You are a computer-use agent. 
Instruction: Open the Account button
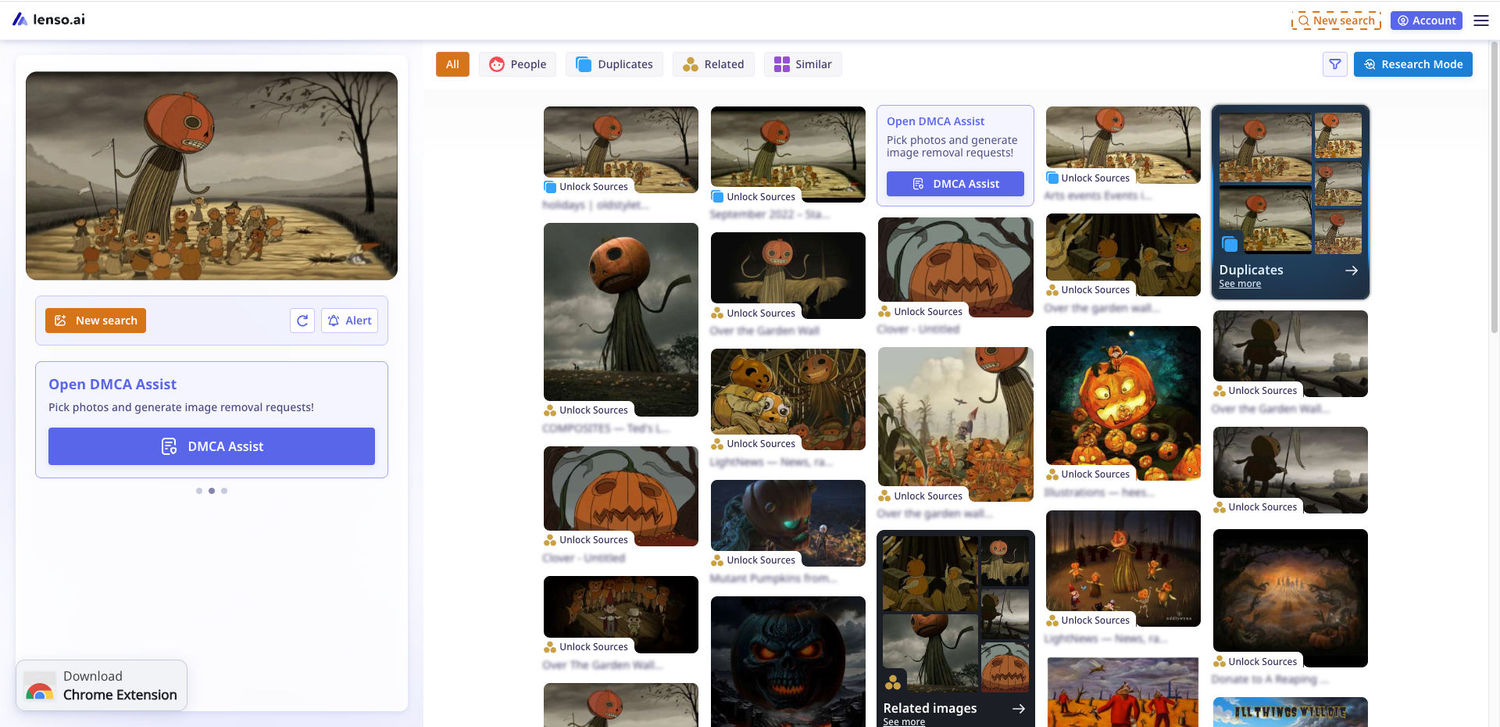pyautogui.click(x=1426, y=20)
